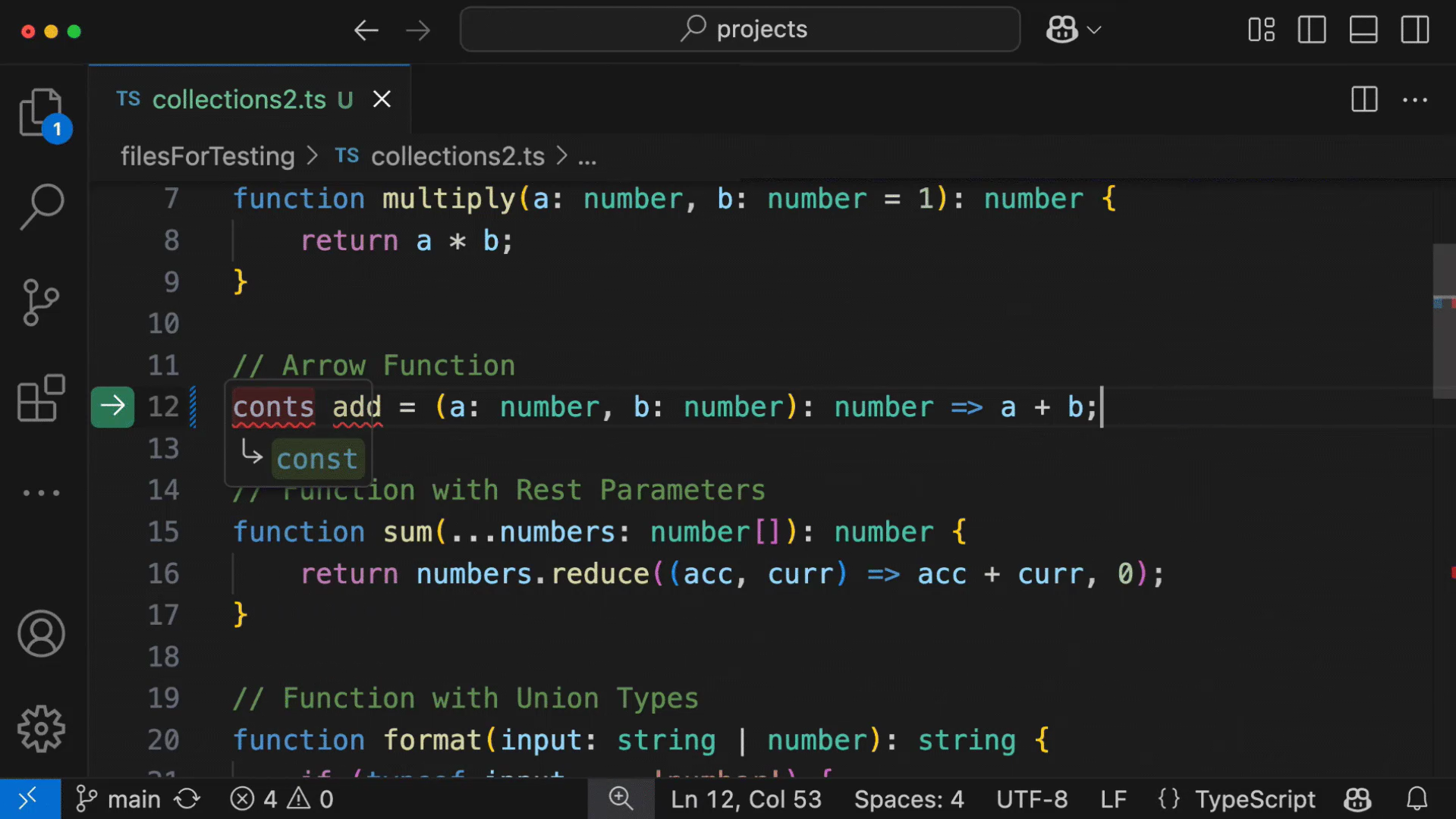Toggle the bottom panel visibility

1363,30
